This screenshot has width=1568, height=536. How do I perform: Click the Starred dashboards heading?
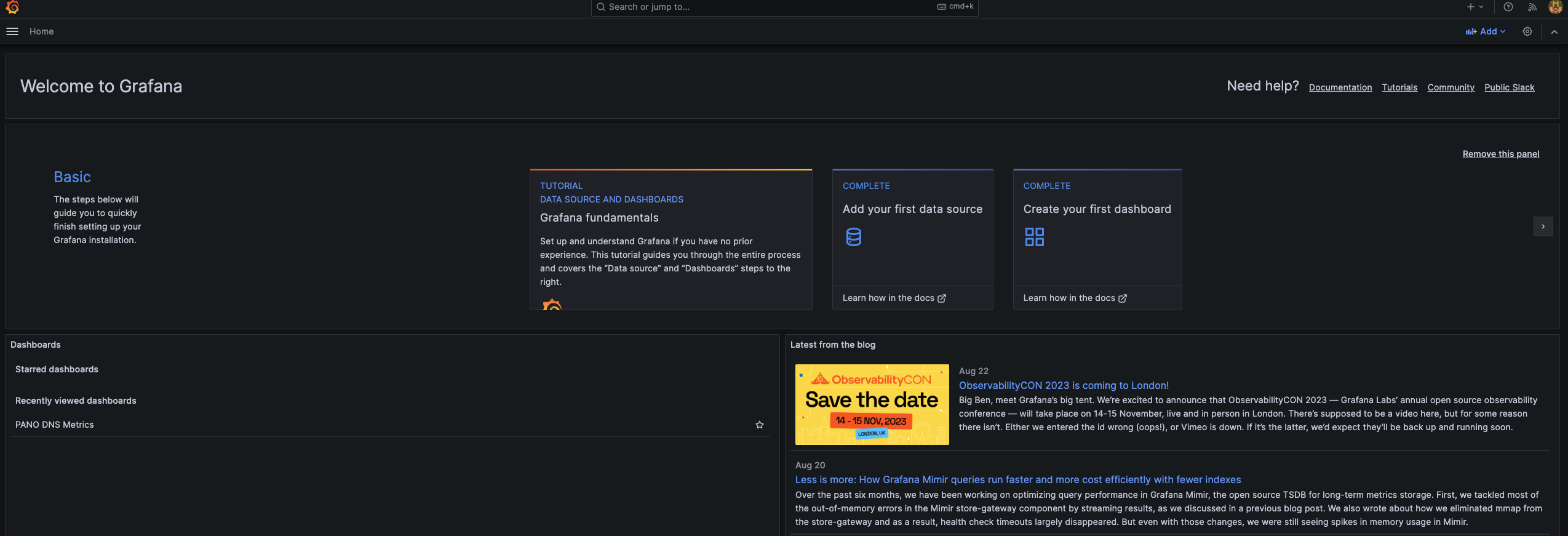(x=57, y=369)
